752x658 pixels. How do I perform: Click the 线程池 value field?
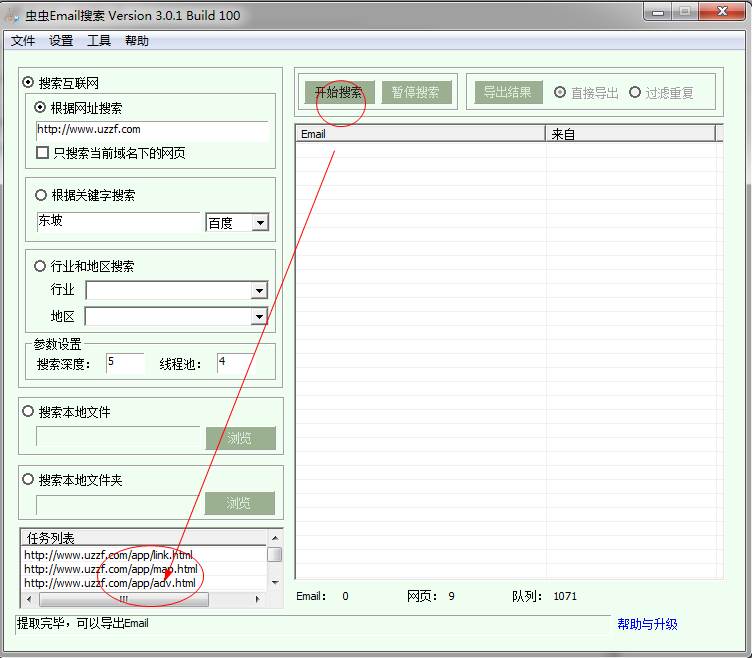236,363
